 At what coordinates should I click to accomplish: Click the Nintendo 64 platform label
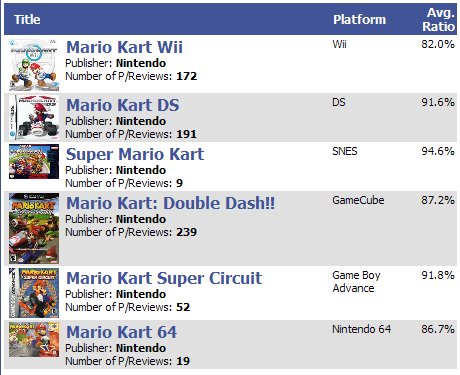click(x=362, y=329)
